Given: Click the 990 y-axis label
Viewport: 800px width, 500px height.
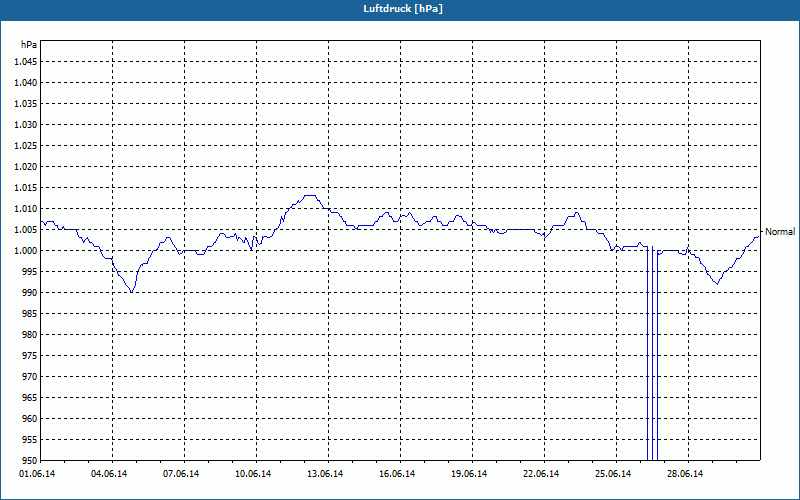Looking at the screenshot, I should pyautogui.click(x=31, y=292).
